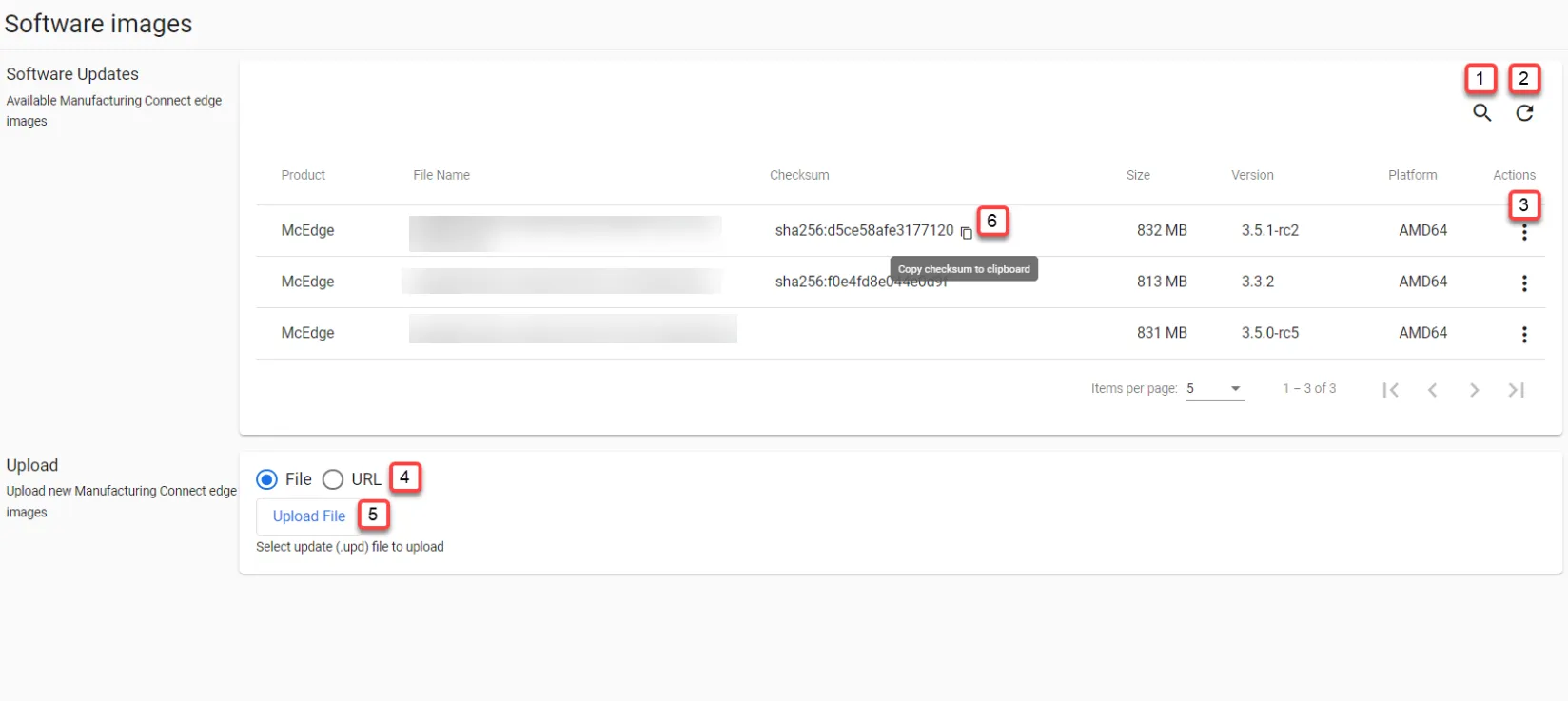Click the Size column header

click(x=1138, y=175)
